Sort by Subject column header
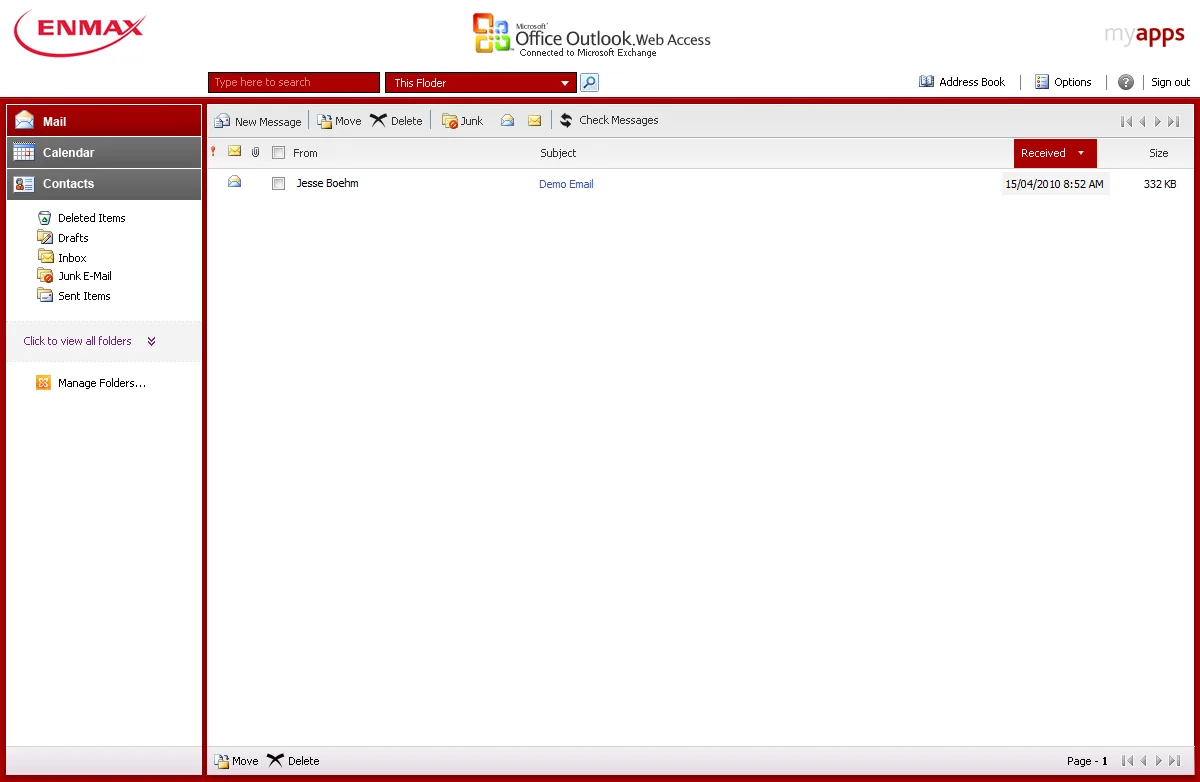The height and width of the screenshot is (782, 1200). (x=558, y=153)
